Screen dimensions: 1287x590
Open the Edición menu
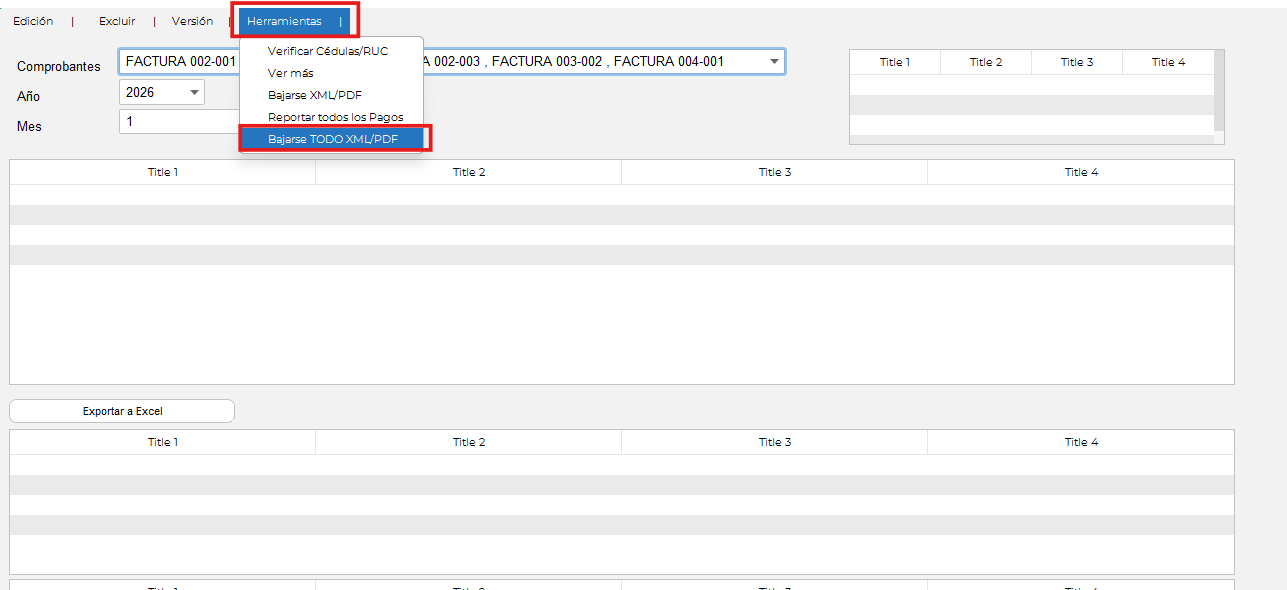coord(33,21)
